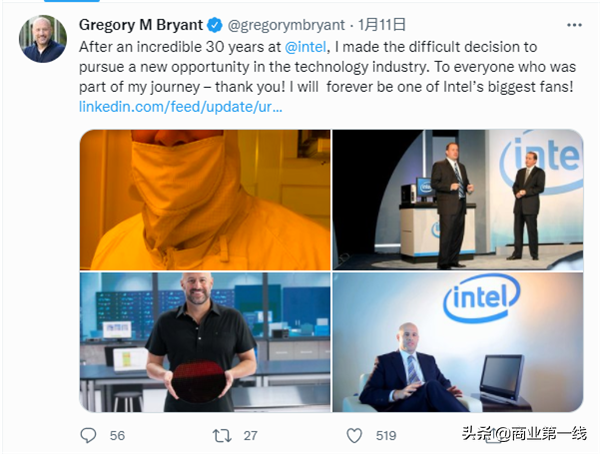This screenshot has width=600, height=454.
Task: Open Gregory M Bryant's profile avatar
Action: click(x=42, y=39)
